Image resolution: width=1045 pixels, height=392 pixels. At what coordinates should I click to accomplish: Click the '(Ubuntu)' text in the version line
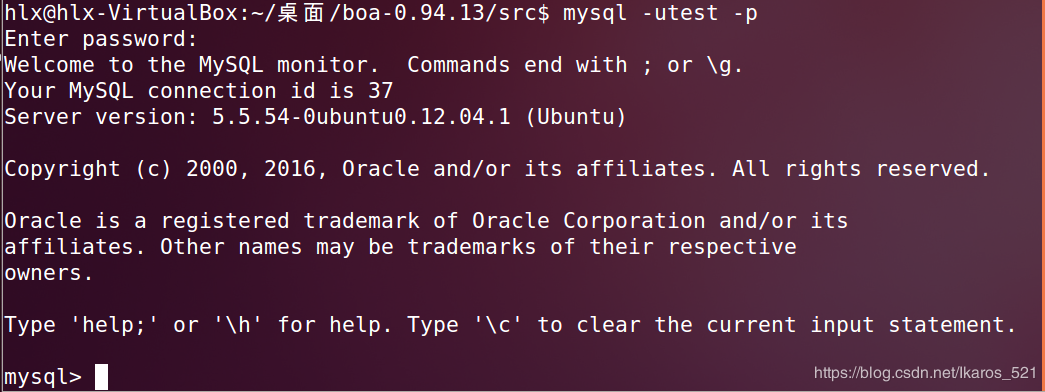tap(576, 117)
